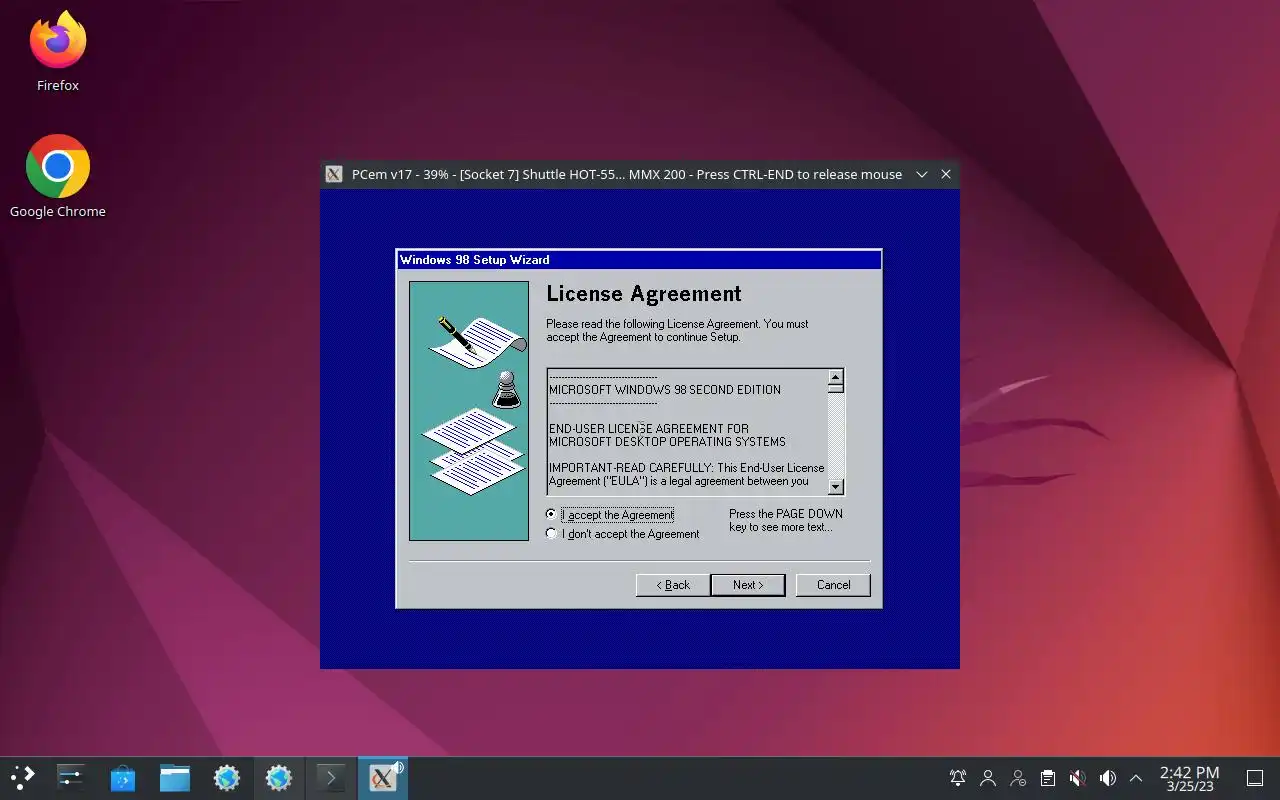Open System Settings from the taskbar
This screenshot has height=800, width=1280.
71,778
